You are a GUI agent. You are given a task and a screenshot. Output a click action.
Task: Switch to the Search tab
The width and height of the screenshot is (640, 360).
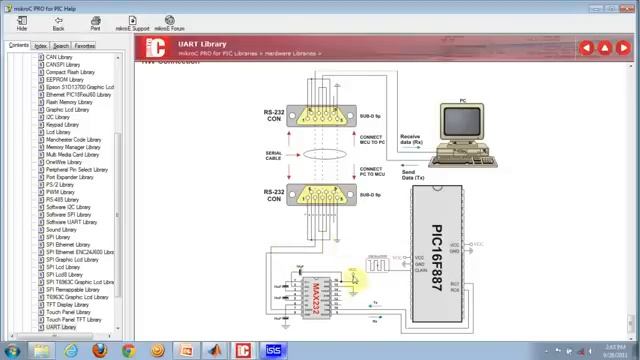click(x=61, y=46)
